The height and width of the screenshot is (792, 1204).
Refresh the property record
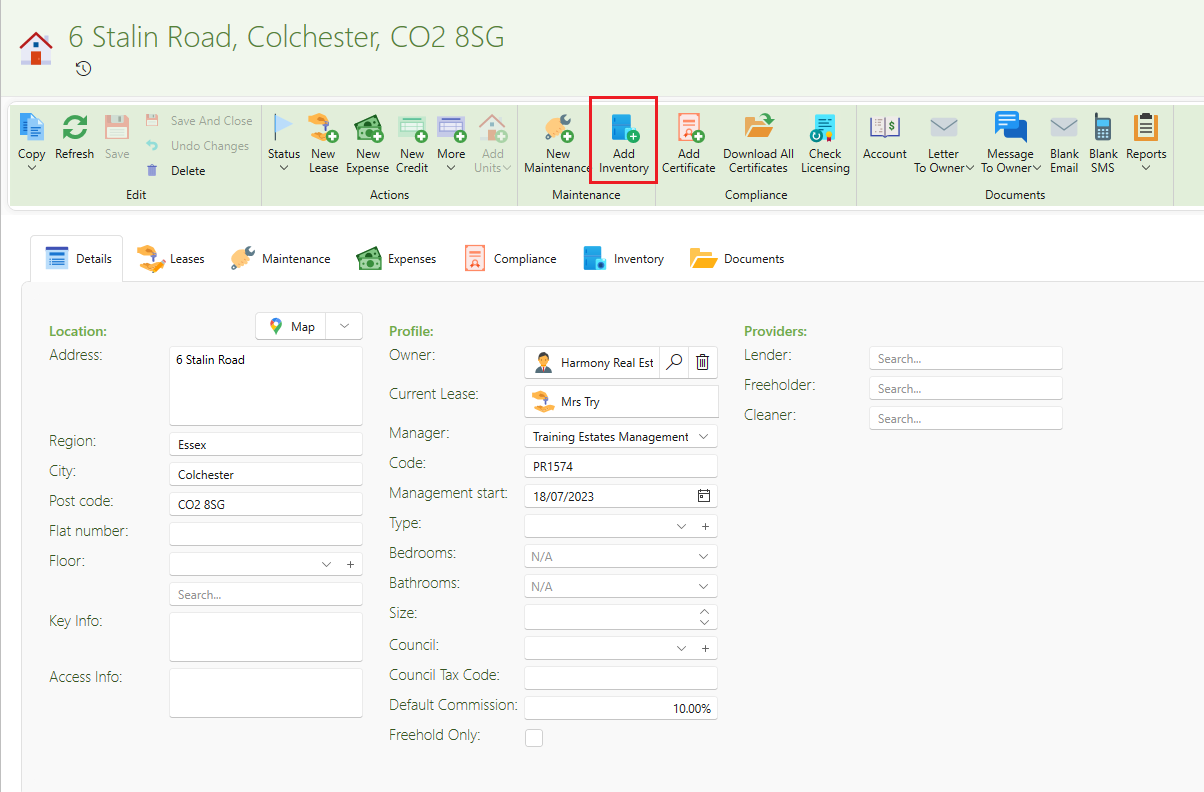click(x=74, y=138)
